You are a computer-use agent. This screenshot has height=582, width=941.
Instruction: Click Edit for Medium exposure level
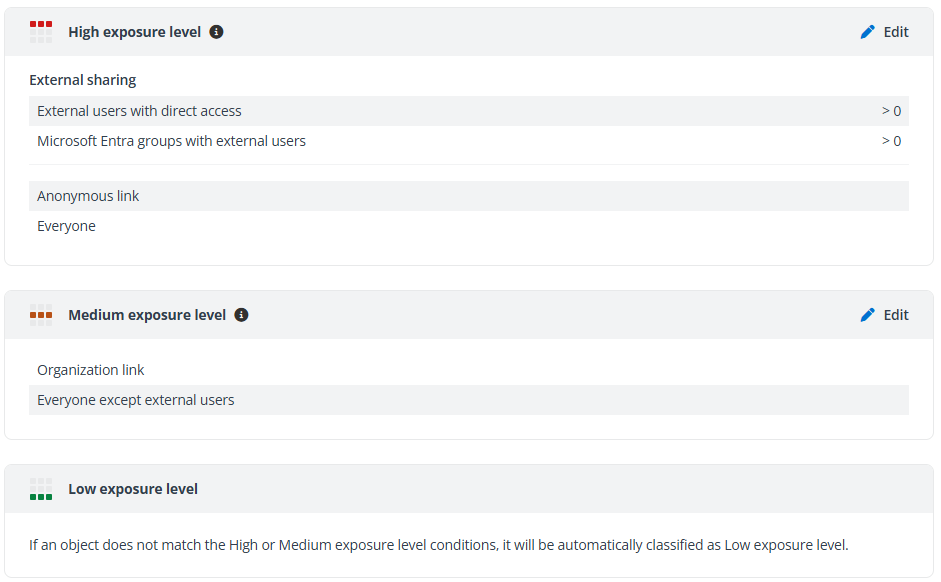(895, 314)
